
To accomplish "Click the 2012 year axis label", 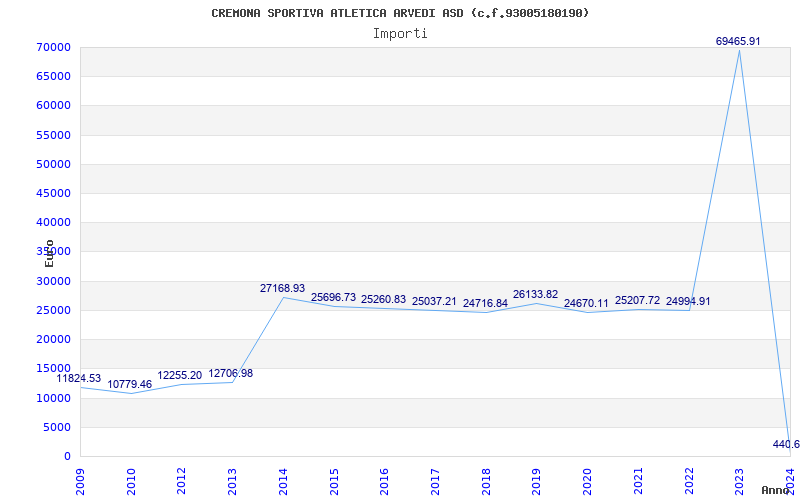I will (x=182, y=481).
